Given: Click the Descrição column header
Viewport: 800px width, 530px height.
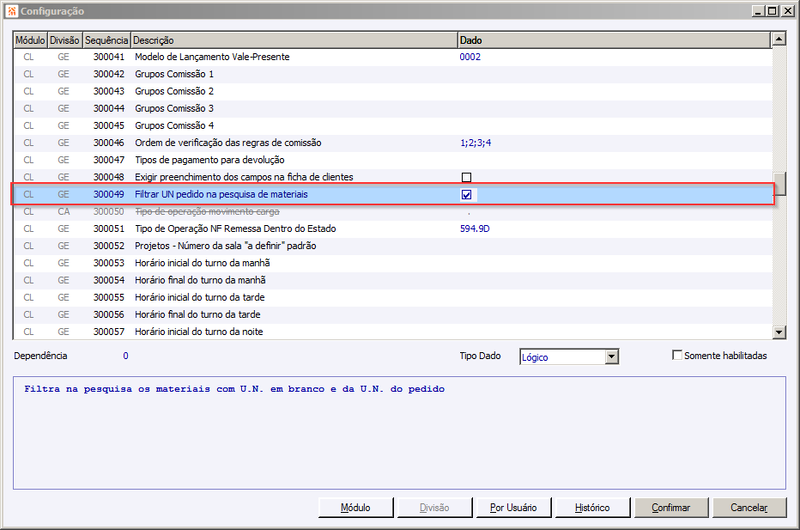Looking at the screenshot, I should pos(294,40).
